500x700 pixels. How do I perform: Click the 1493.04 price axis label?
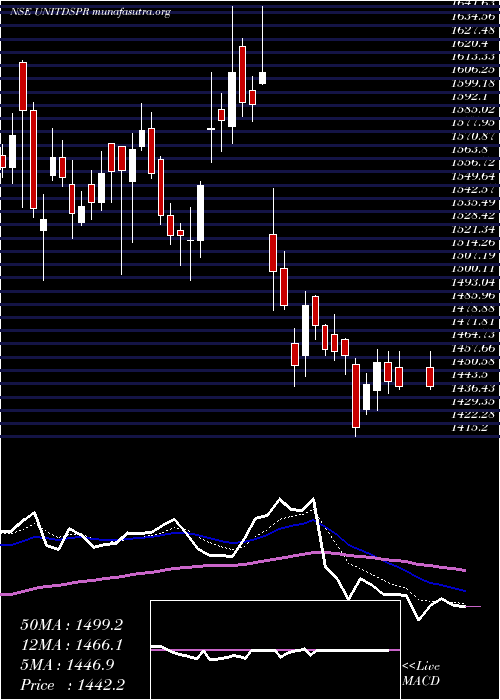pos(474,282)
